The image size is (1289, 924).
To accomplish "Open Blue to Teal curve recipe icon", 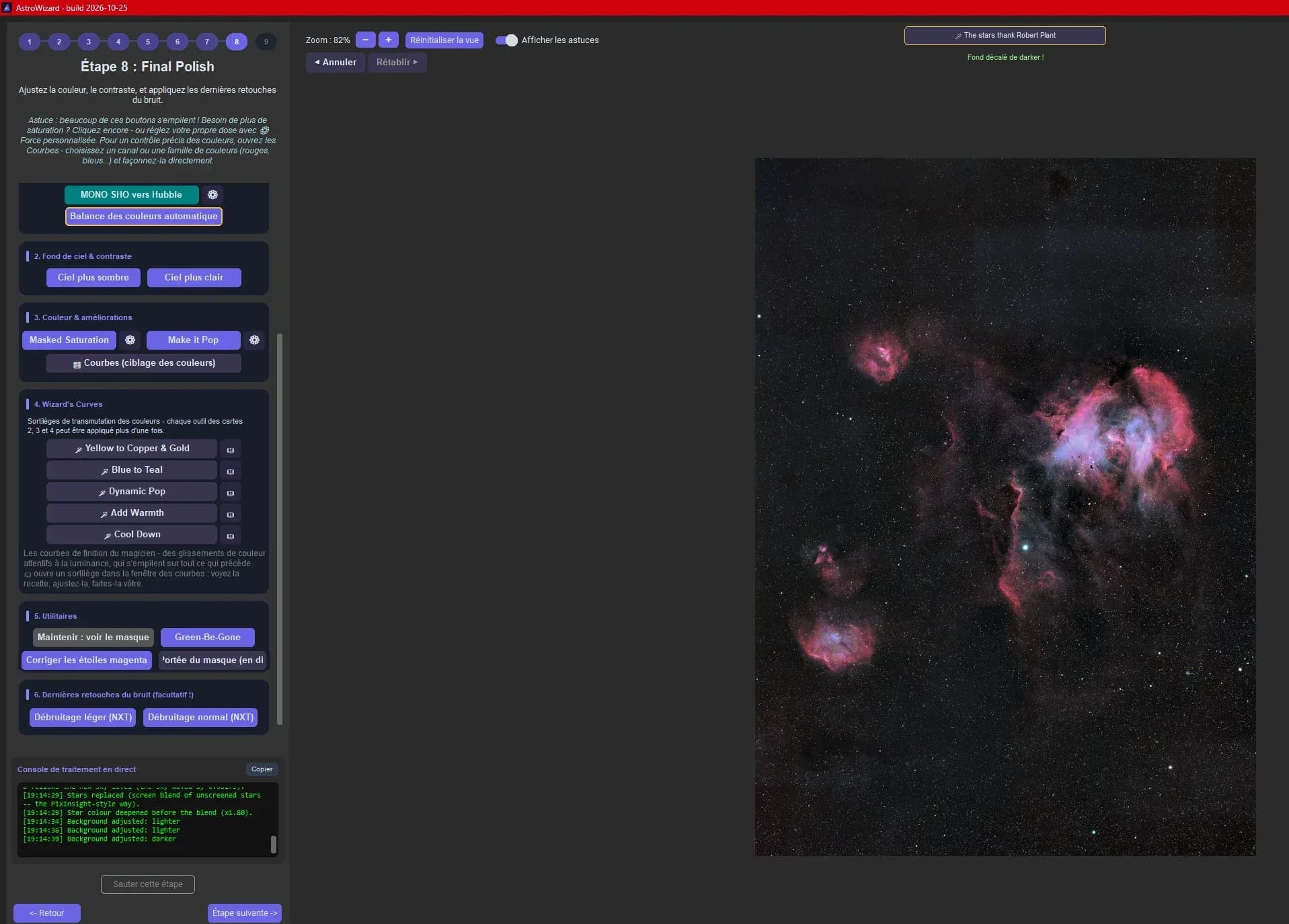I will tap(231, 471).
